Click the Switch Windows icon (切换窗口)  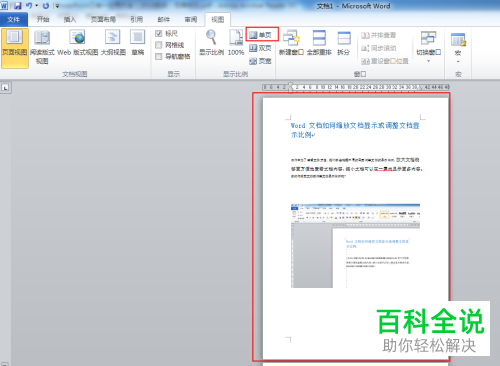(428, 38)
